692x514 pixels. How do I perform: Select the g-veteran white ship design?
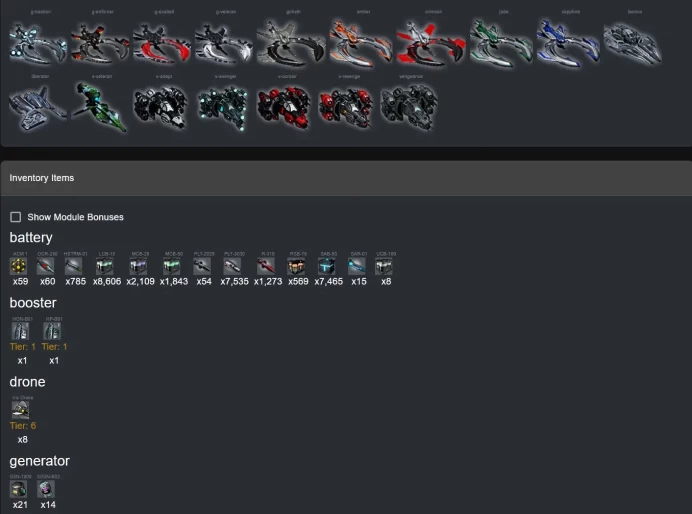click(x=223, y=44)
